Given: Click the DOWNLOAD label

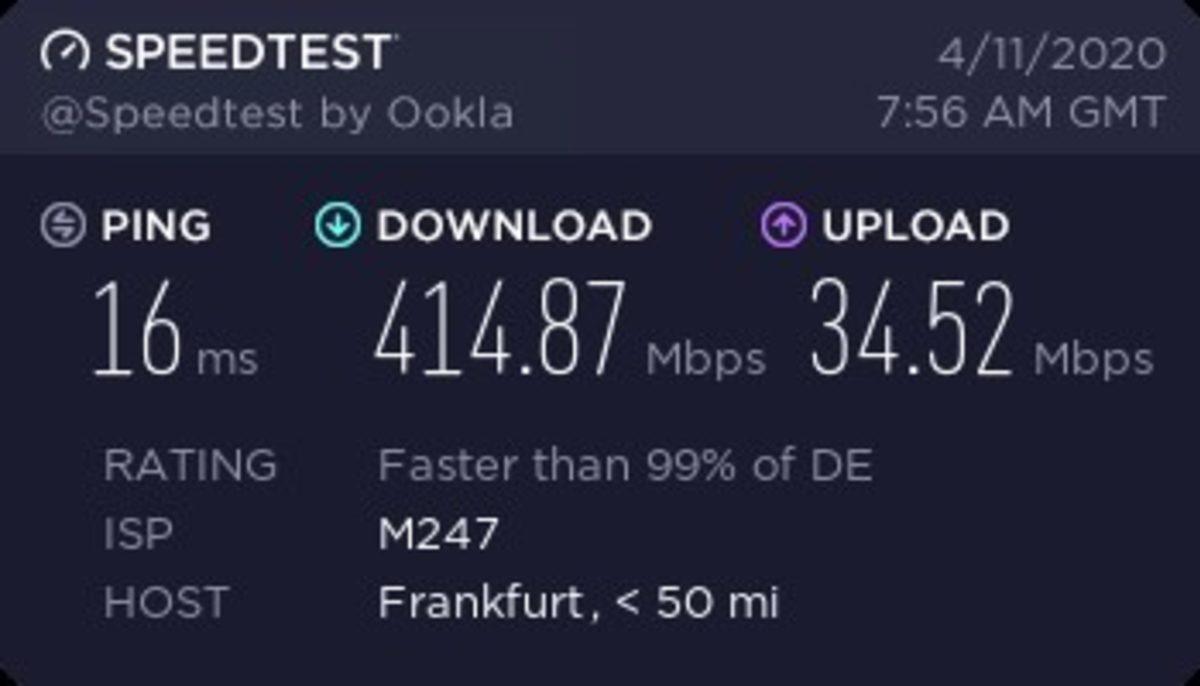Looking at the screenshot, I should (514, 227).
